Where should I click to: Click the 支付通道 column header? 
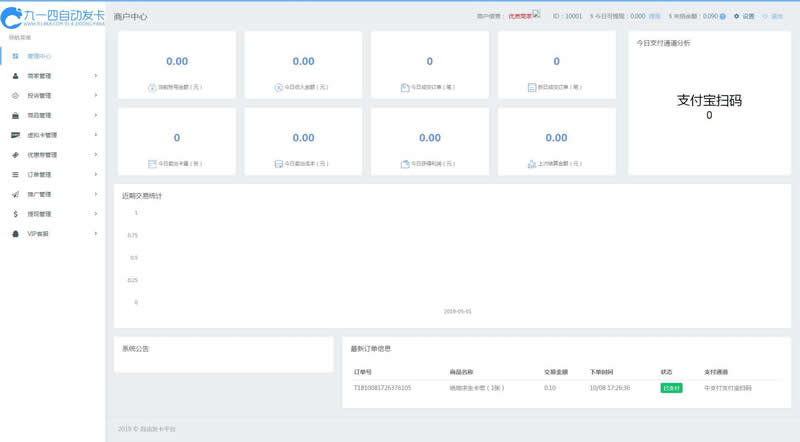716,372
